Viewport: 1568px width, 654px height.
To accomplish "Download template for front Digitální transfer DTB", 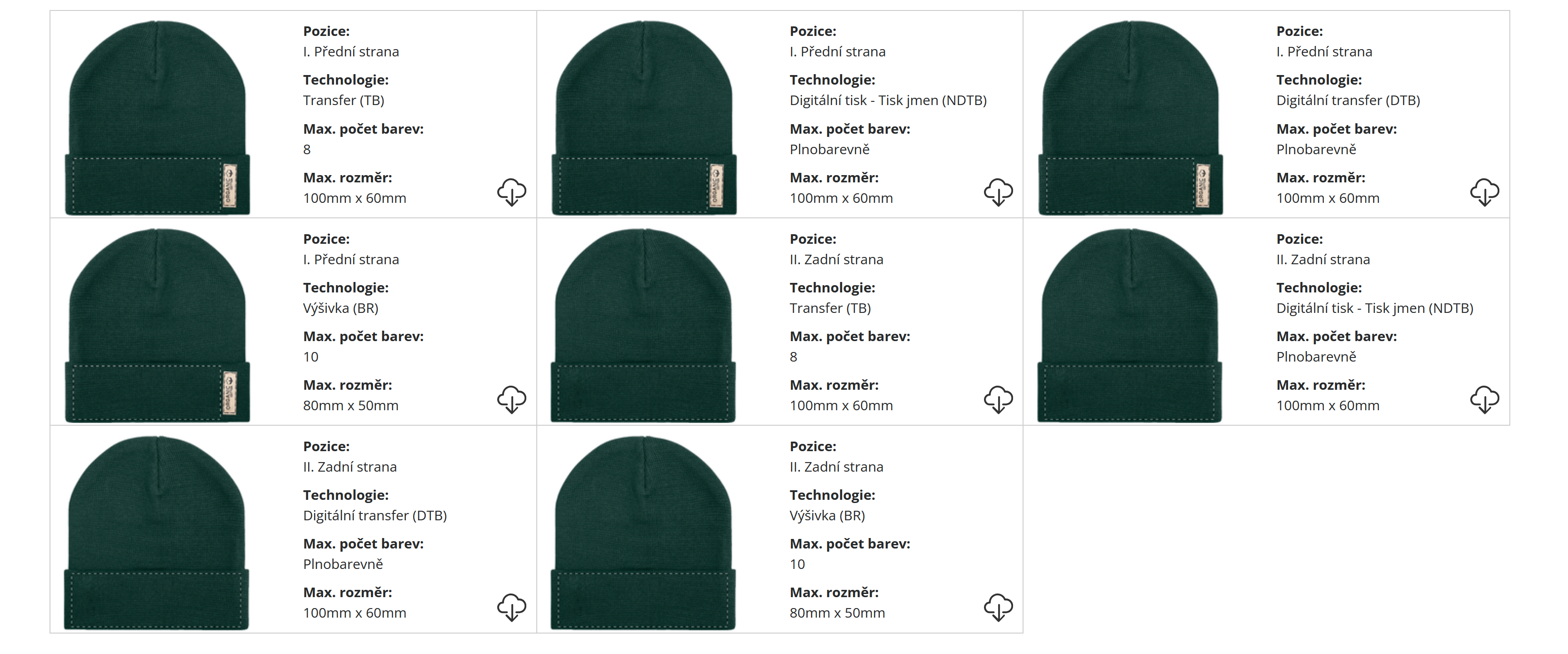I will [x=1485, y=192].
